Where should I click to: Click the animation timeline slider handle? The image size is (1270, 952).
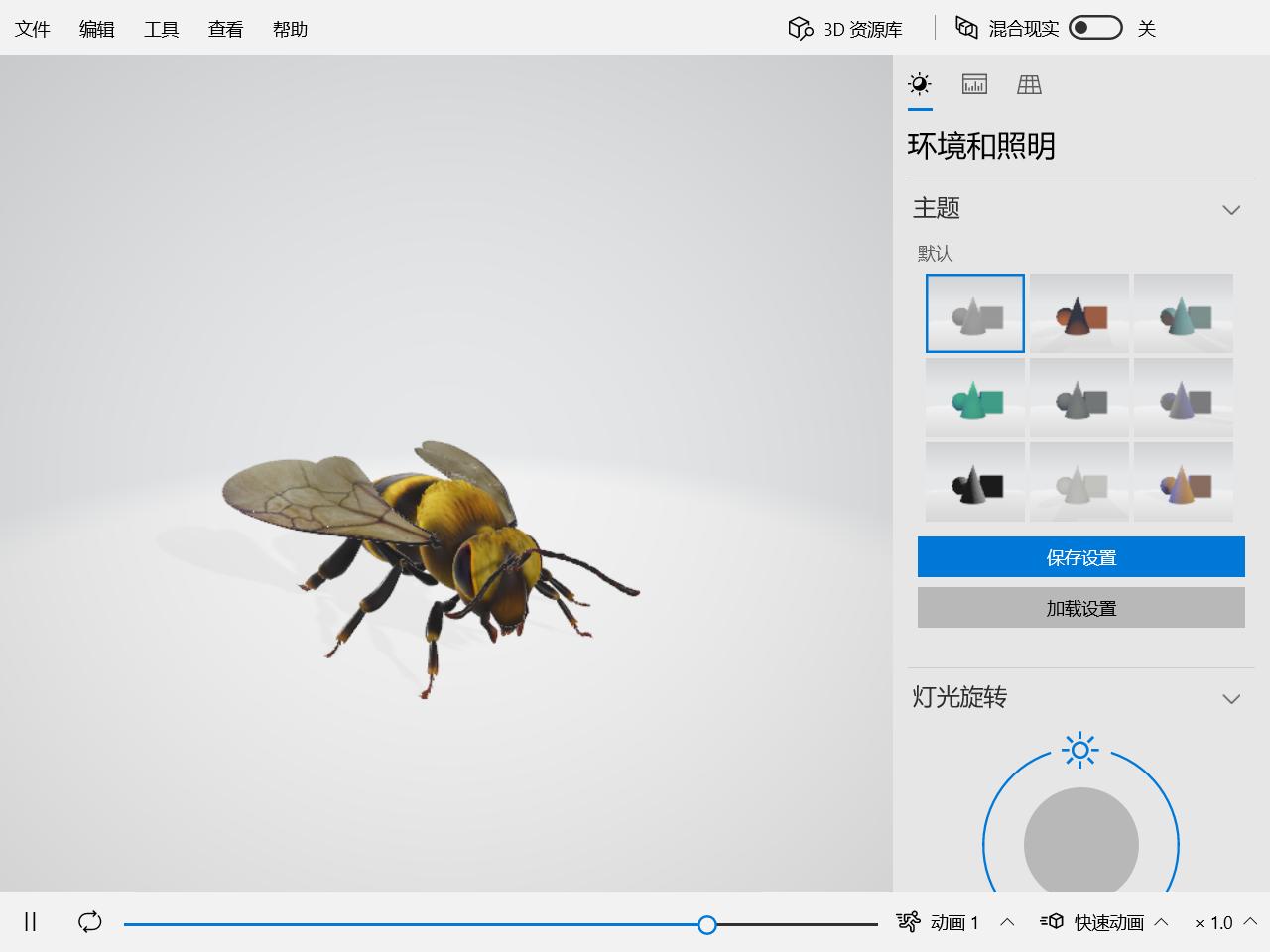pos(706,924)
